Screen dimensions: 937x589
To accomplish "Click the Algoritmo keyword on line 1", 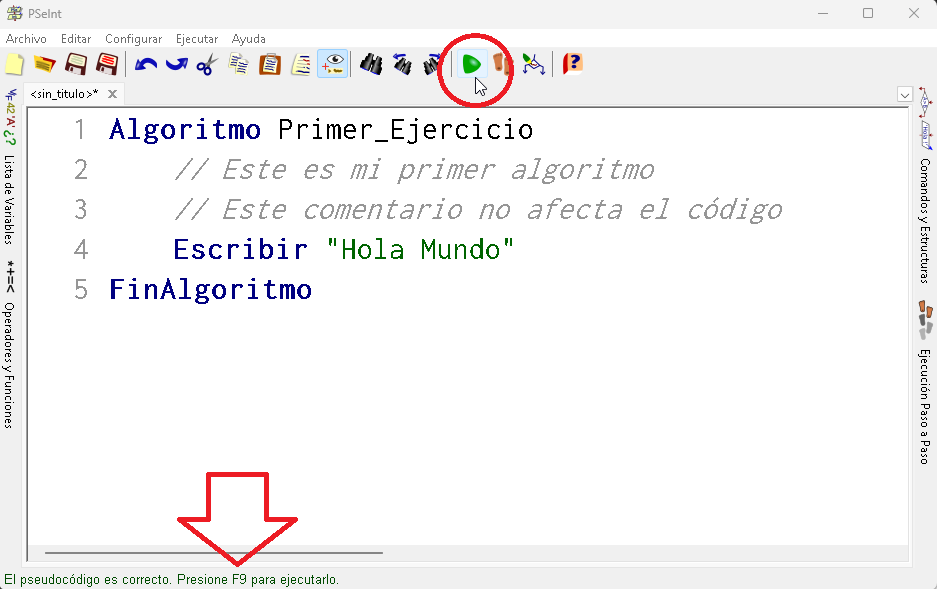I will tap(185, 130).
